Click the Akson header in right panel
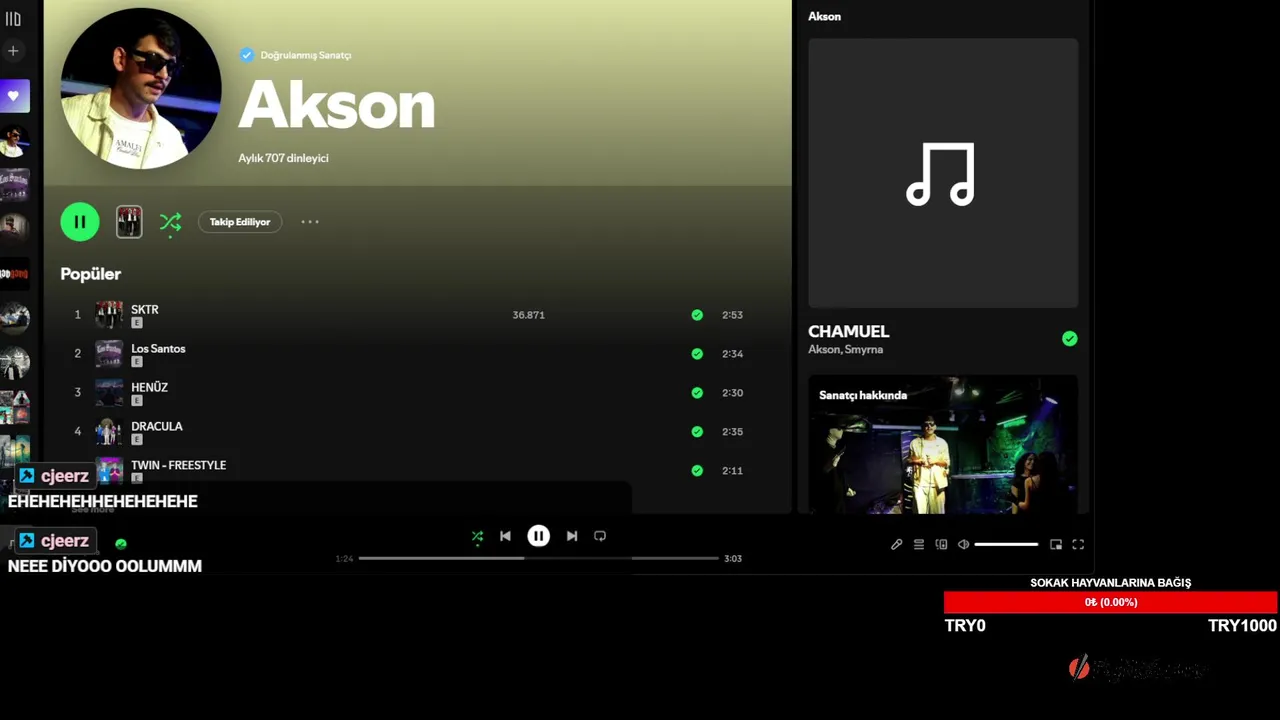The height and width of the screenshot is (720, 1280). 824,17
